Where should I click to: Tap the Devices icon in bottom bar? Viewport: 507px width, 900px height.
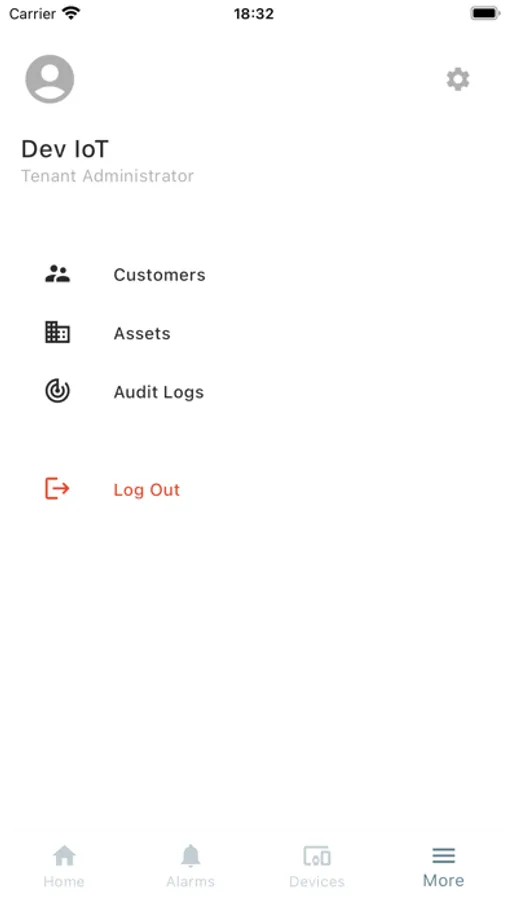click(317, 856)
